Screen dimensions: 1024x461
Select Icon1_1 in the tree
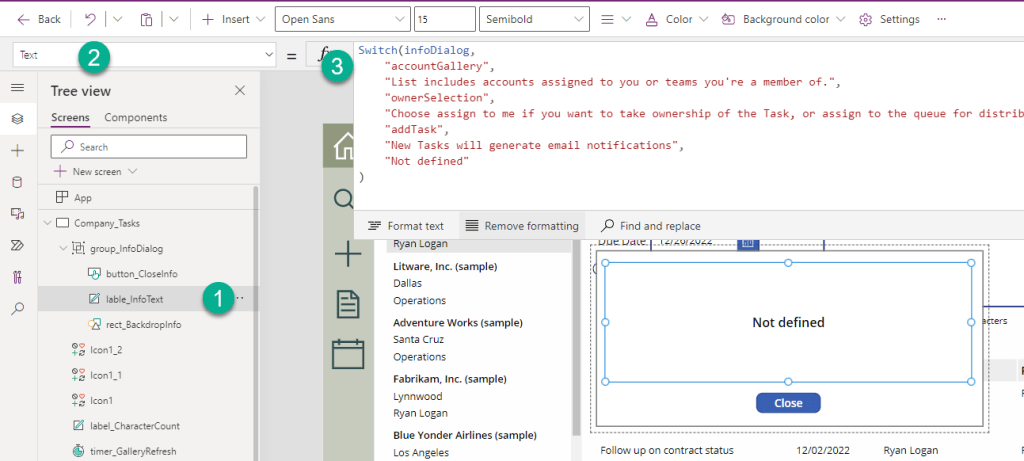pyautogui.click(x=106, y=375)
